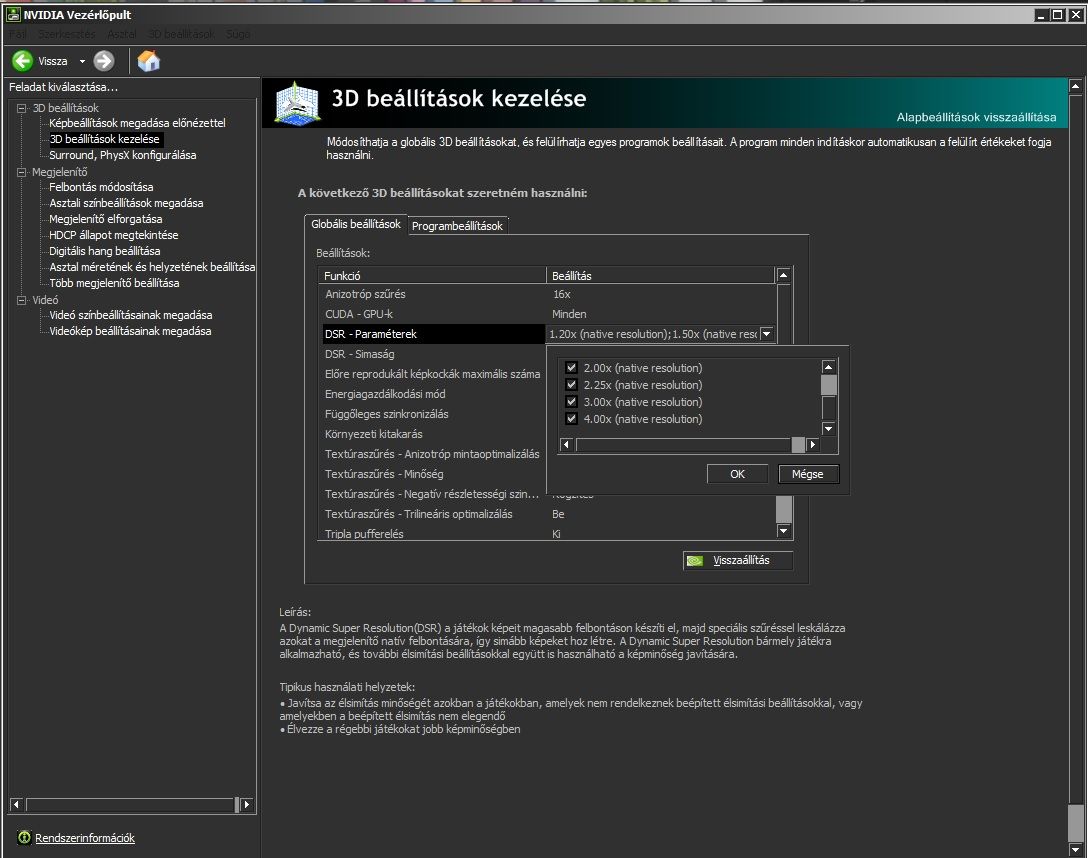1088x858 pixels.
Task: Select the Tripla pufferelés setting row
Action: click(x=547, y=533)
